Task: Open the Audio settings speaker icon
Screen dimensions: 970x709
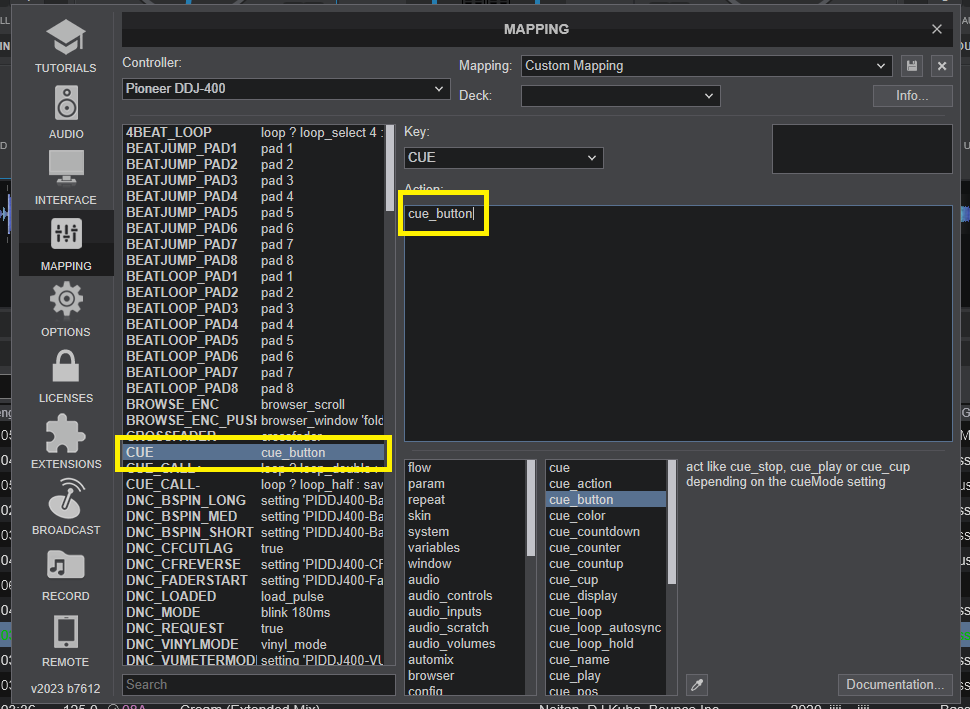Action: click(66, 104)
